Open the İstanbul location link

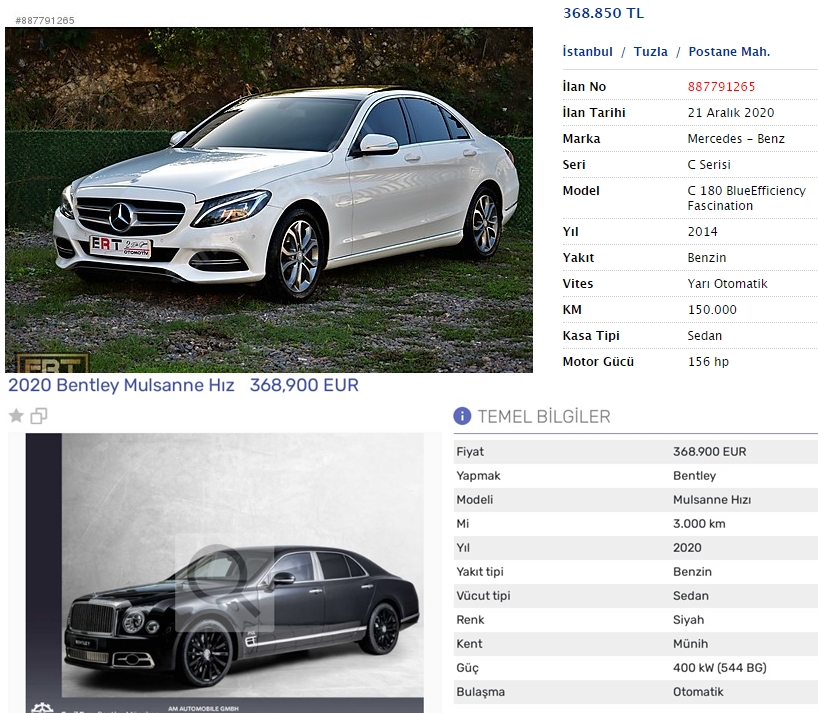[x=587, y=52]
